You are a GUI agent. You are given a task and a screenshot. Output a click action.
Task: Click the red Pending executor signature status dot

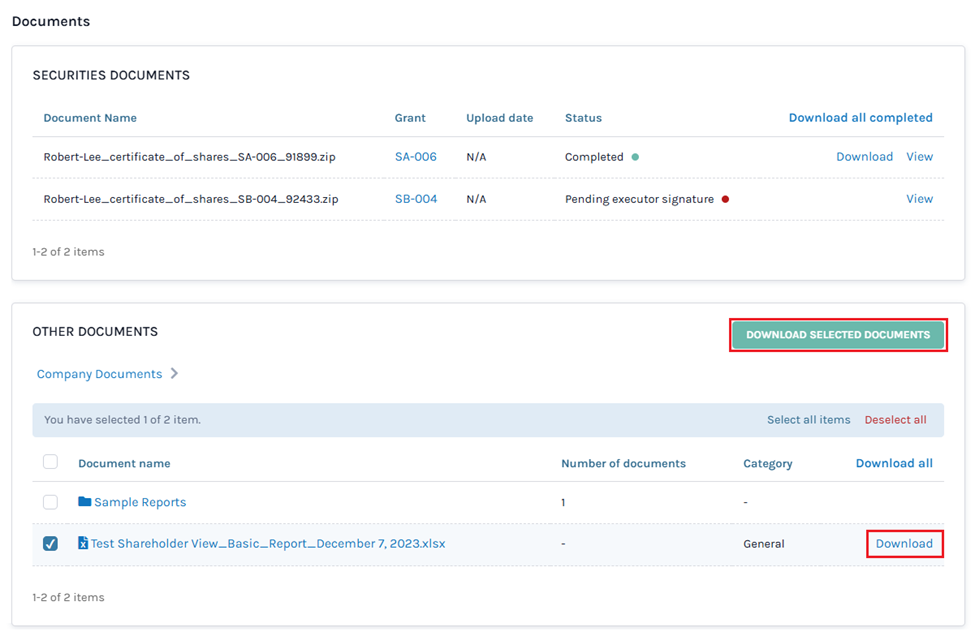click(725, 199)
